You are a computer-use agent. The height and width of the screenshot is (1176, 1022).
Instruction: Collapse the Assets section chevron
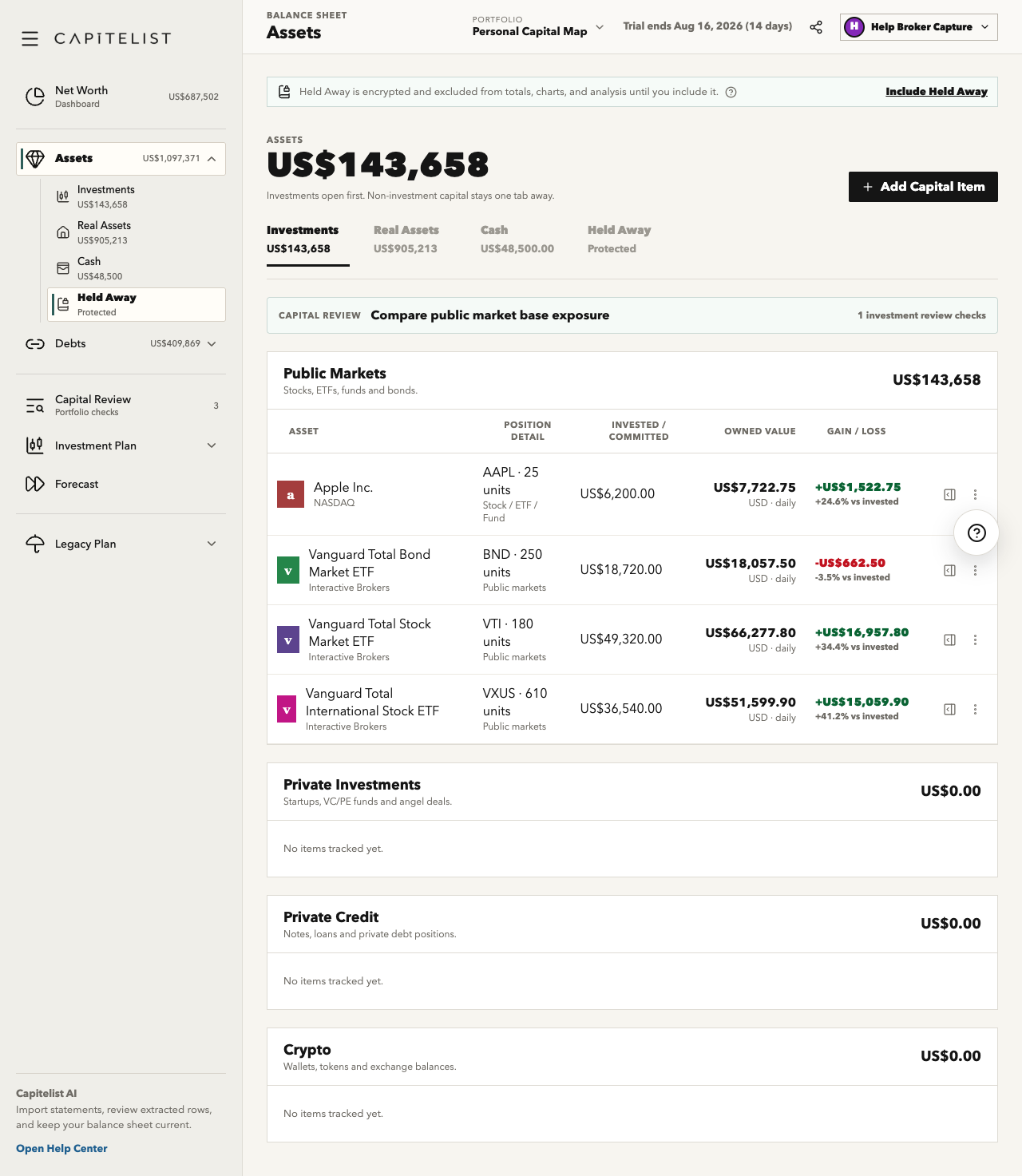coord(212,159)
